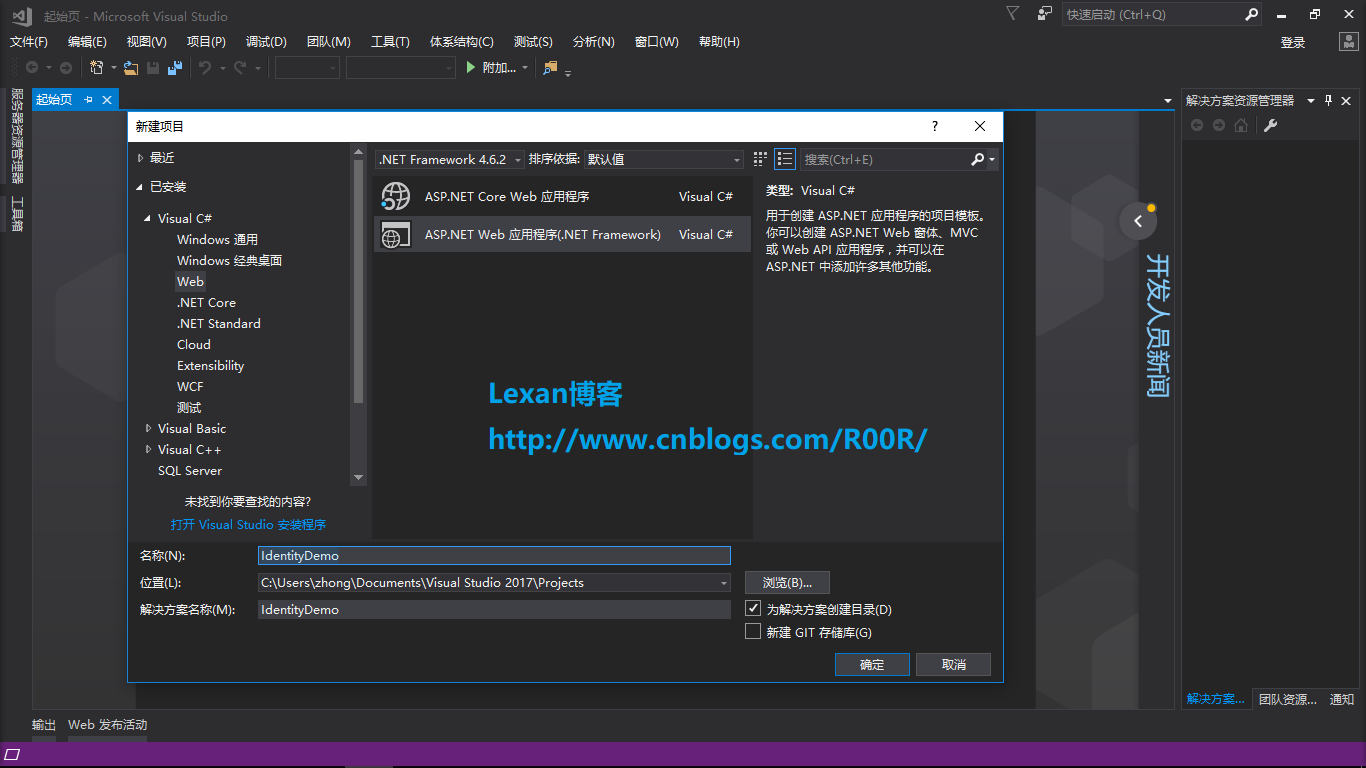Click Solution Explorer back arrow icon
Viewport: 1366px width, 768px height.
click(x=1196, y=125)
